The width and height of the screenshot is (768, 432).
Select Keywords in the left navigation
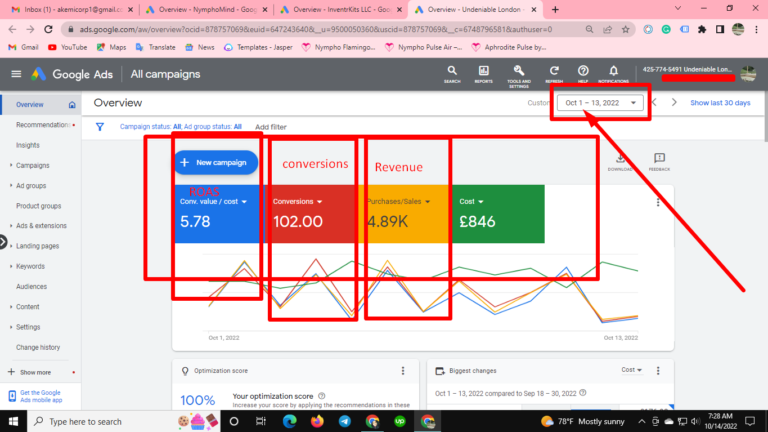[x=31, y=266]
